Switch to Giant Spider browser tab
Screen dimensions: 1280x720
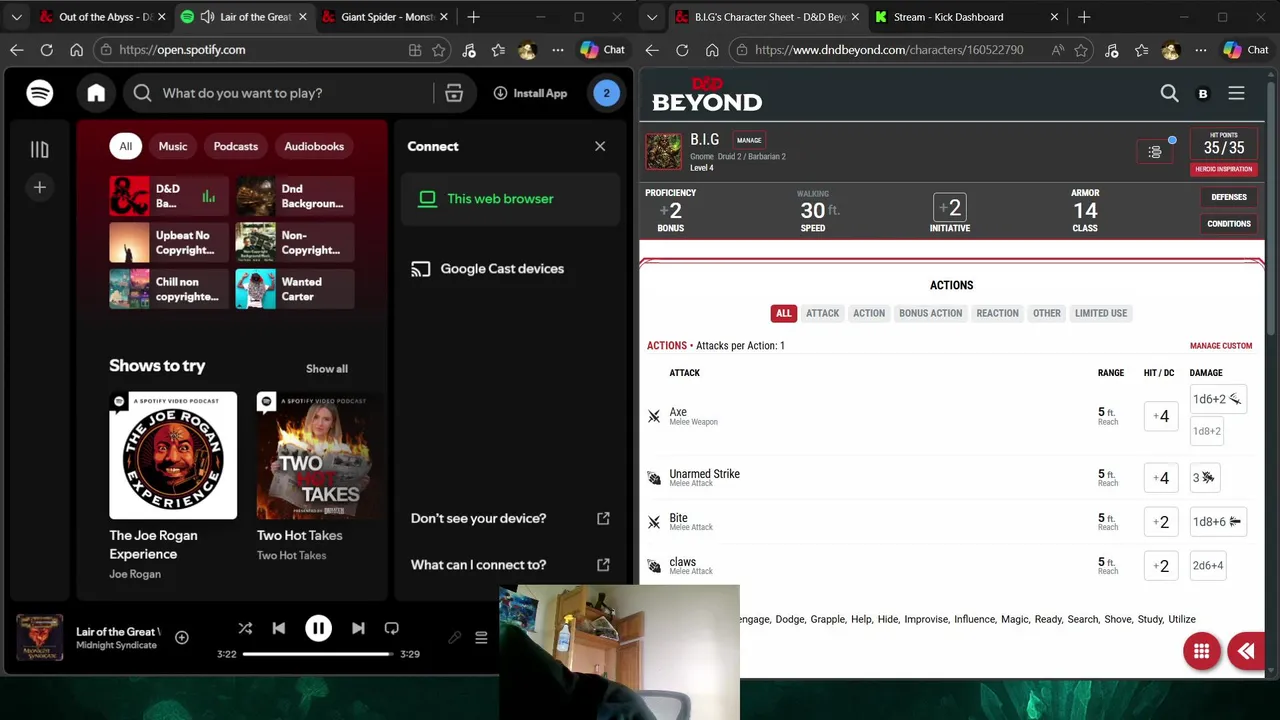(x=384, y=17)
